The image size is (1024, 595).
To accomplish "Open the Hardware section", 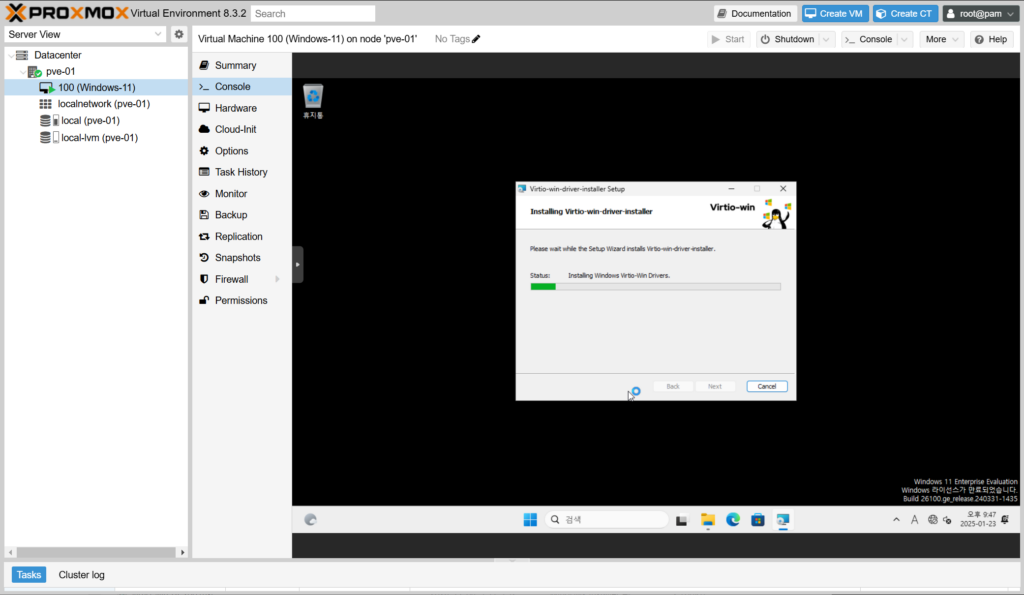I will tap(235, 108).
